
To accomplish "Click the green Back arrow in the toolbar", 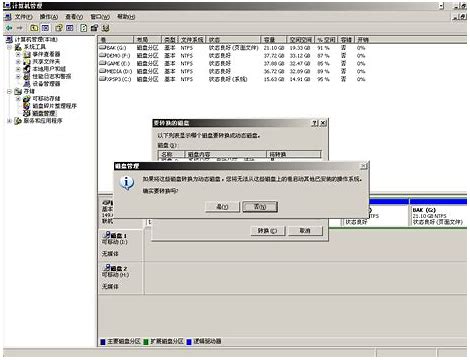I will [x=9, y=28].
